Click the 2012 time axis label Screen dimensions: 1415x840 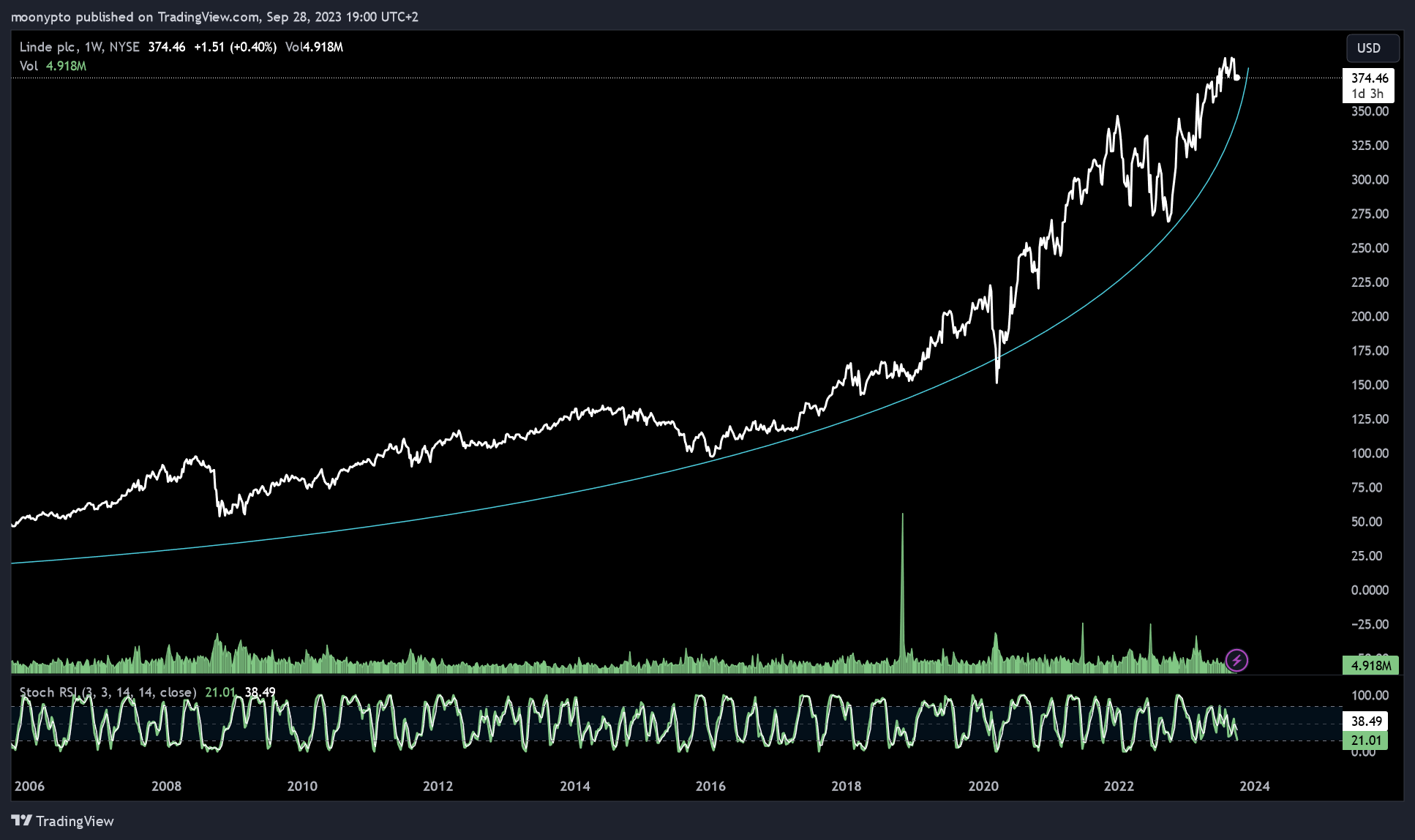click(x=438, y=787)
